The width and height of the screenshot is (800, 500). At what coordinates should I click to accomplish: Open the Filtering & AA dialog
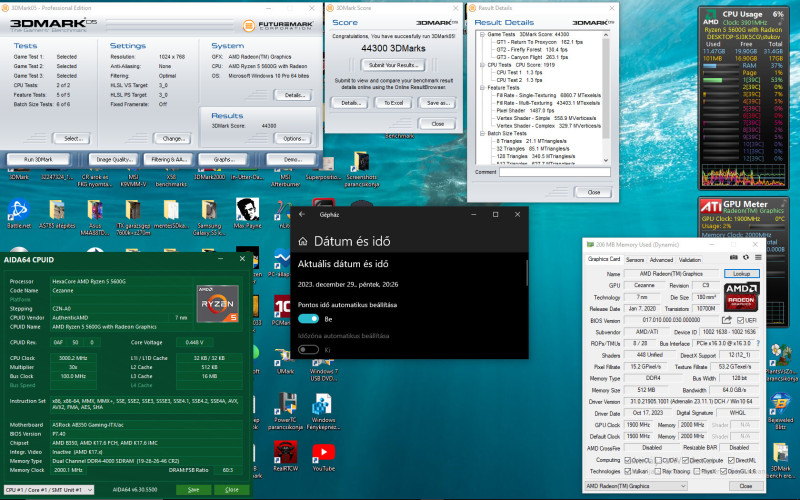(x=168, y=159)
